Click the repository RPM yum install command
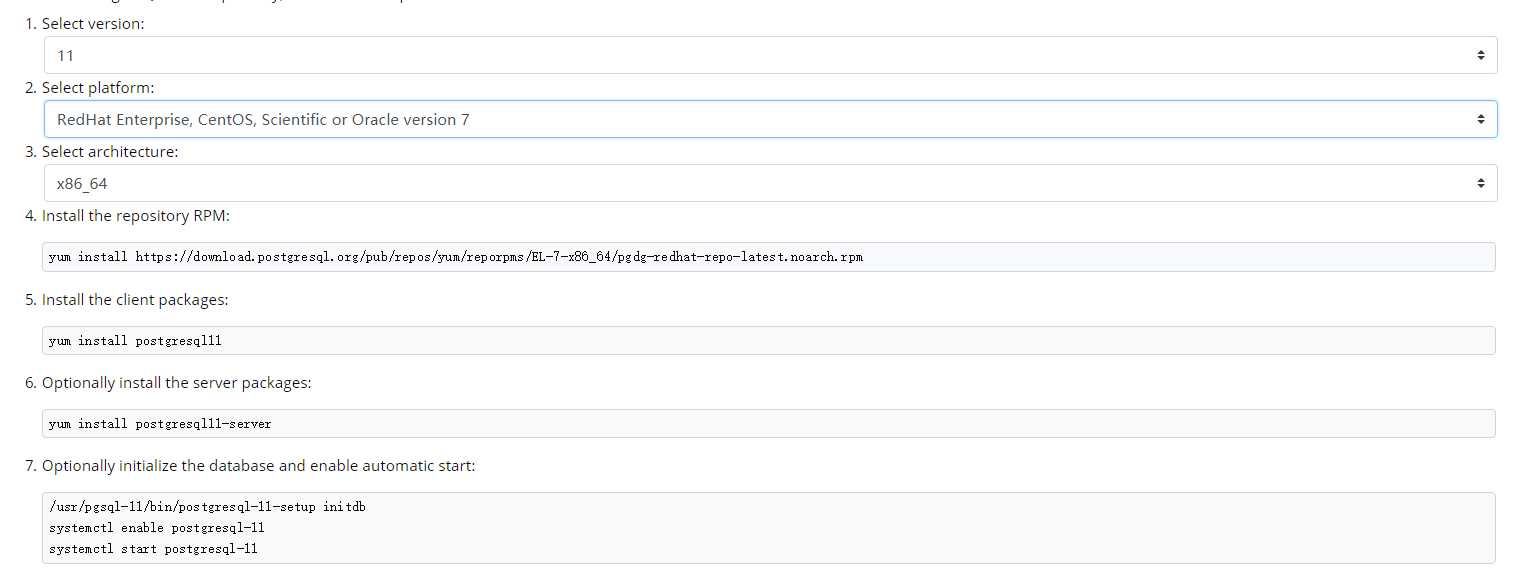This screenshot has height=583, width=1516. coord(90,257)
